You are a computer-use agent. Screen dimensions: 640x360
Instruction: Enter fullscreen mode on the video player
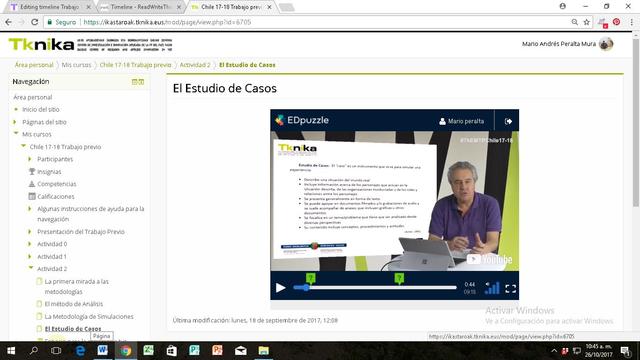pyautogui.click(x=511, y=289)
